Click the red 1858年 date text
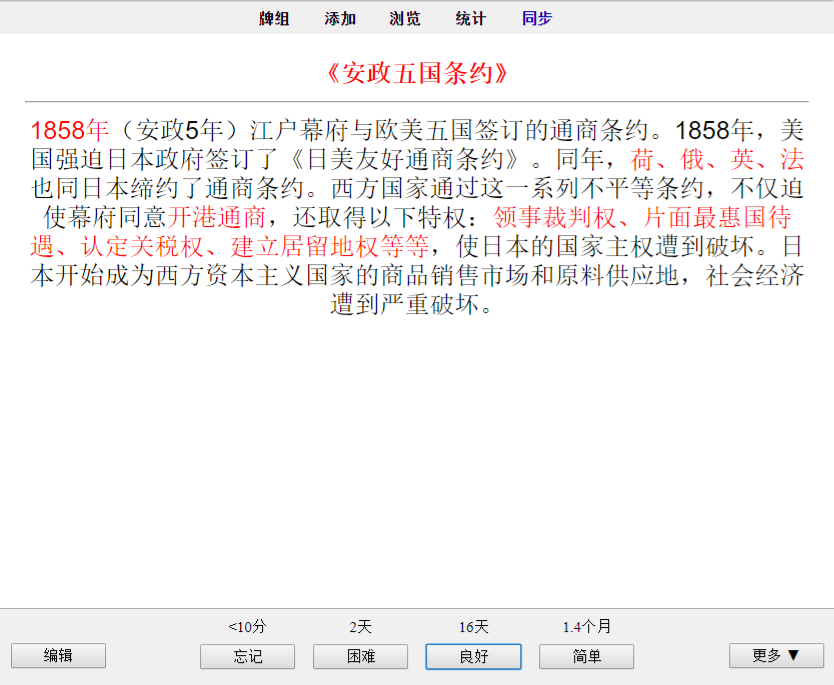The image size is (834, 685). 70,130
